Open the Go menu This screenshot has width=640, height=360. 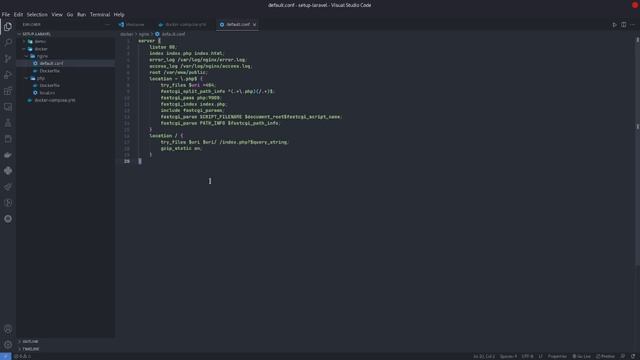[x=70, y=14]
